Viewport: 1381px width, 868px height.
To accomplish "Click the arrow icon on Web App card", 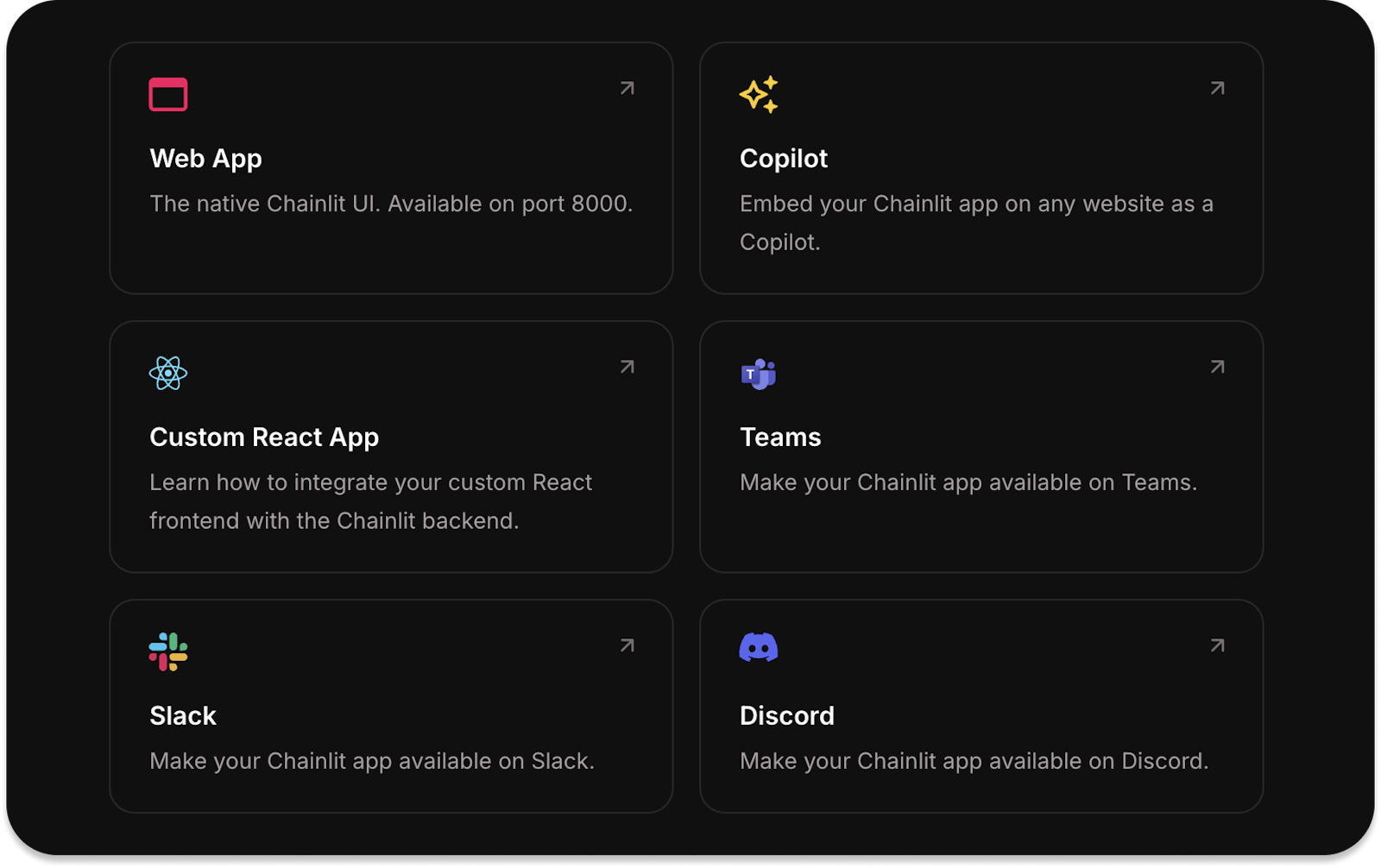I will [x=627, y=88].
